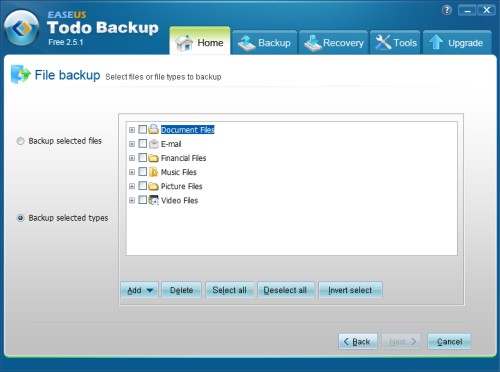Click the house icon on Home tab
This screenshot has width=500, height=372.
tap(184, 43)
